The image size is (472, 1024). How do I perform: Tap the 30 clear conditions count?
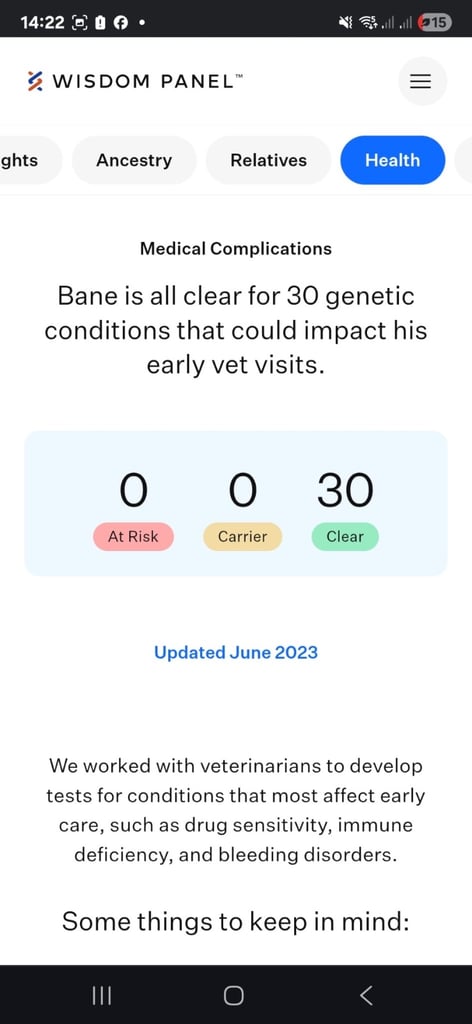pos(345,490)
